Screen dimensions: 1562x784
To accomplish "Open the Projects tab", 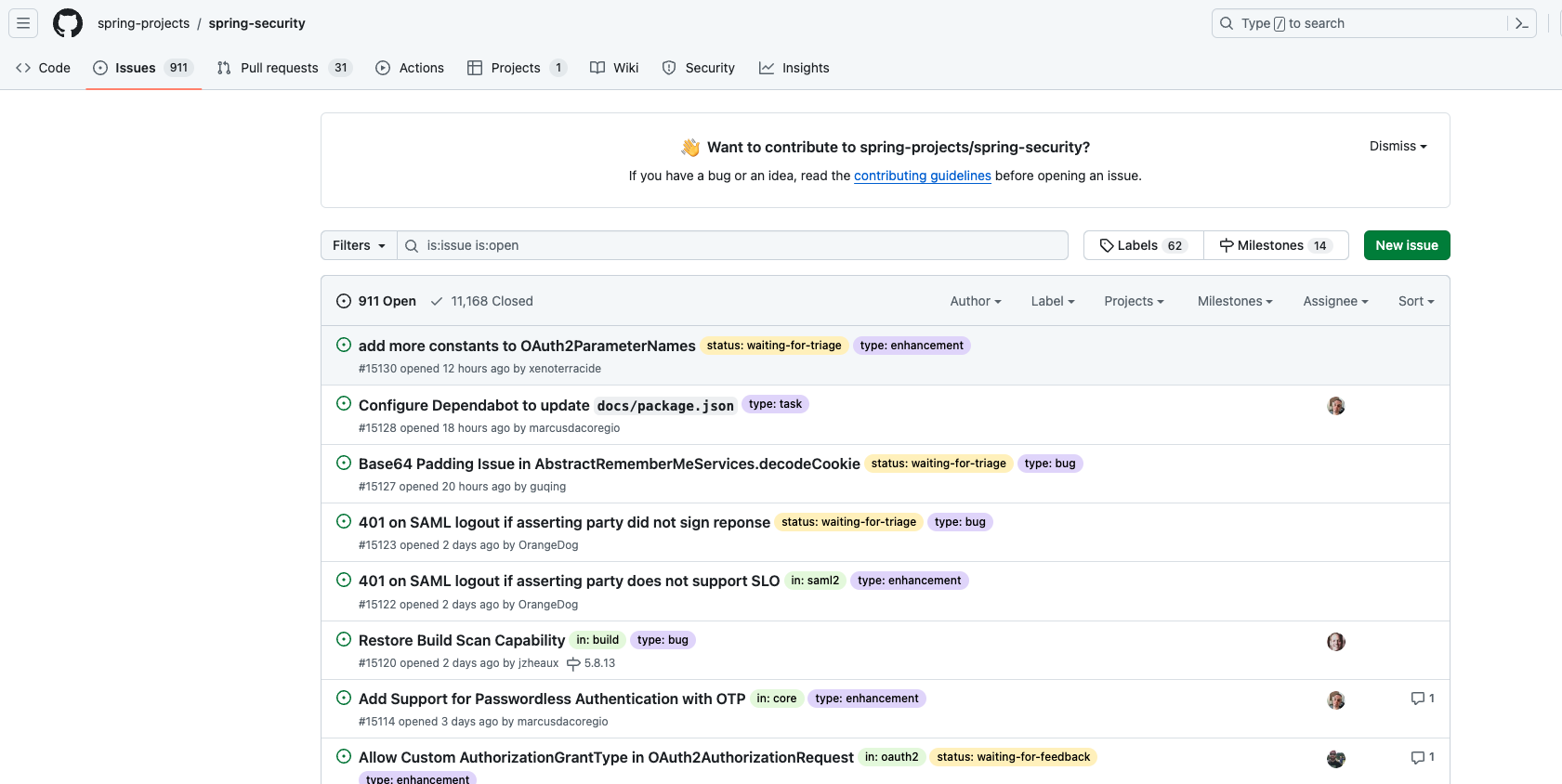I will click(x=517, y=68).
